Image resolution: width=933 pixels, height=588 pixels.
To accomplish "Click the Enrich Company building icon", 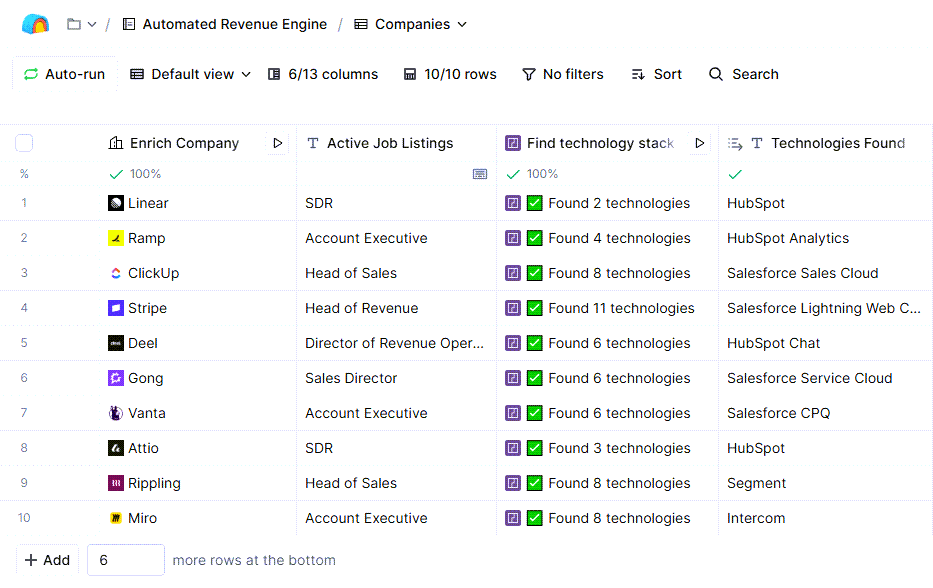I will click(x=116, y=143).
